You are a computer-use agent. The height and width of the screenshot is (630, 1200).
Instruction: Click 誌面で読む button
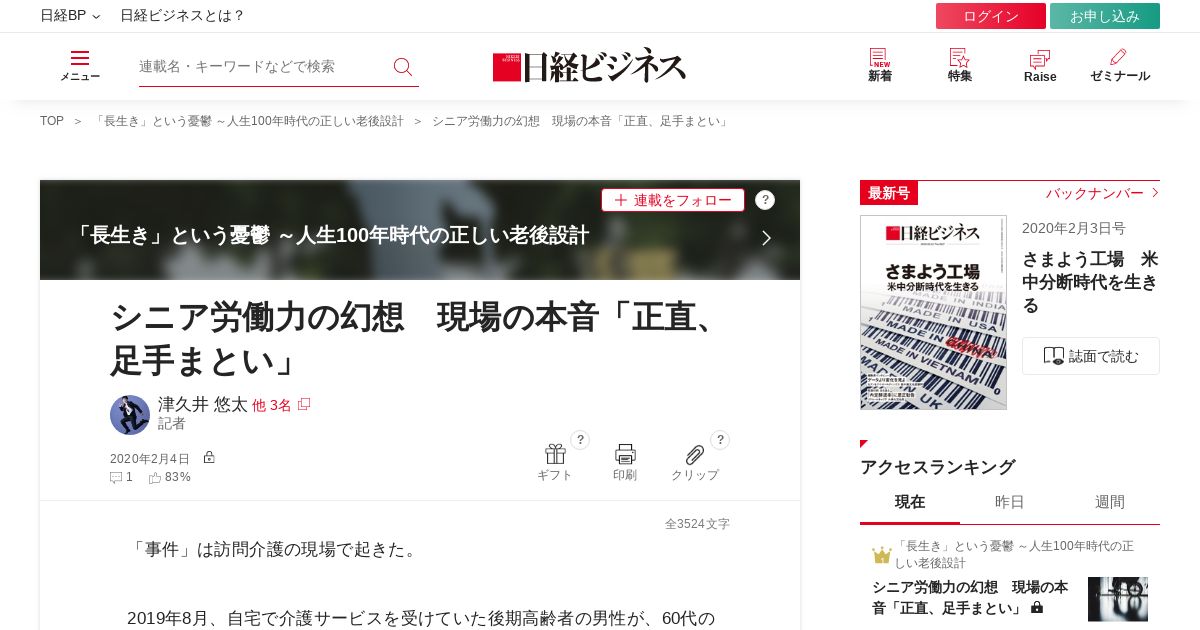pyautogui.click(x=1091, y=356)
